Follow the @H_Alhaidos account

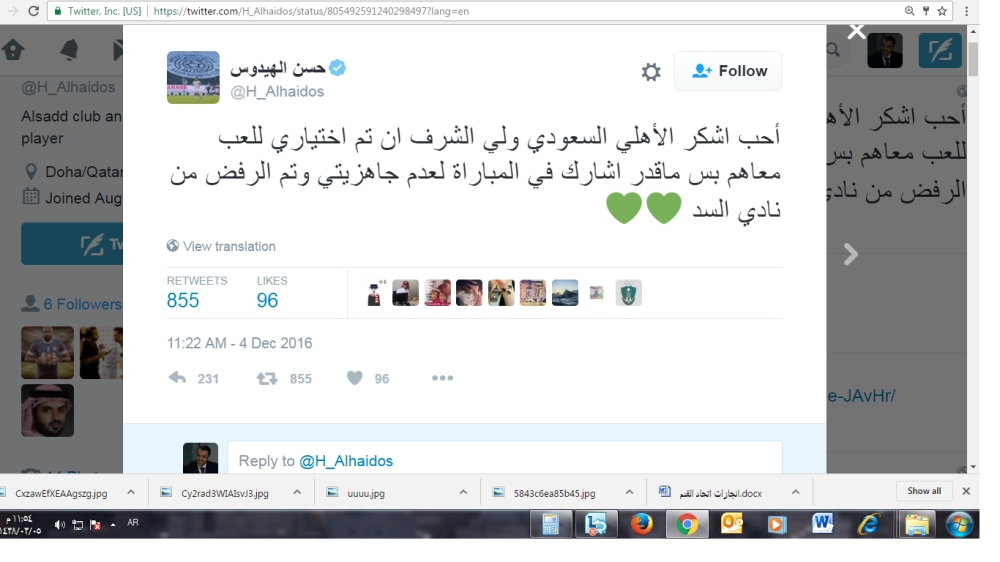(x=728, y=71)
